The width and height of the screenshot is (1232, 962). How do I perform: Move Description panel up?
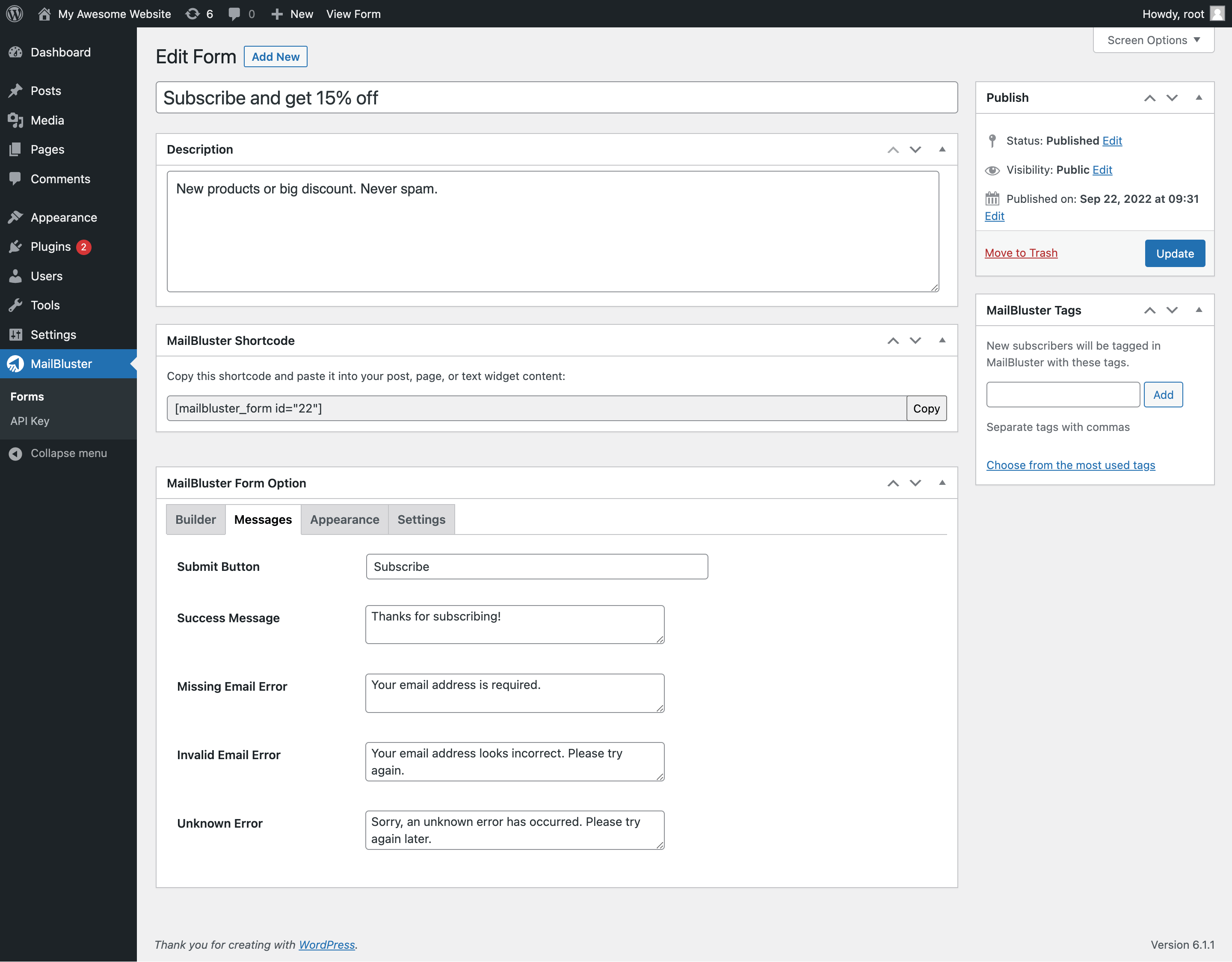click(x=893, y=149)
